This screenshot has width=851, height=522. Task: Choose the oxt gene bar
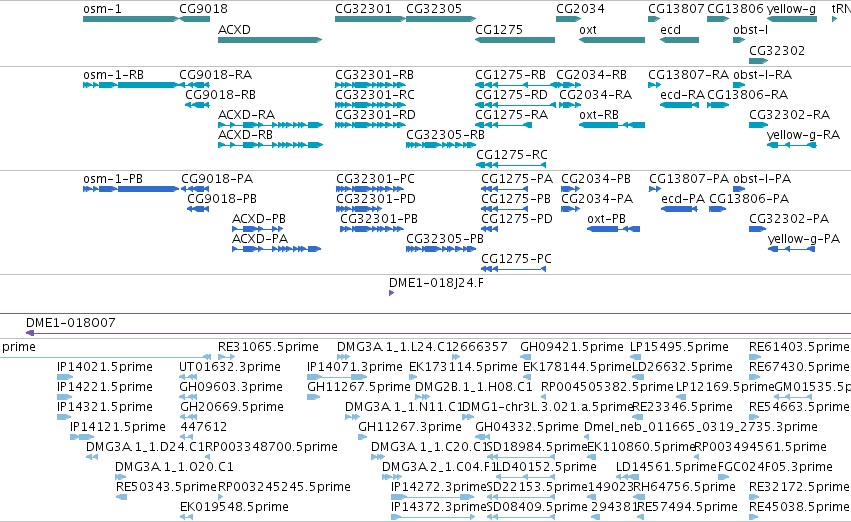coord(612,40)
